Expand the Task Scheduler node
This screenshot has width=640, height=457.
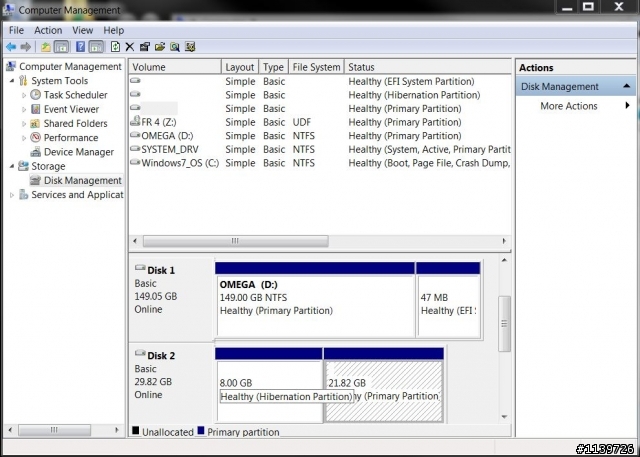25,95
